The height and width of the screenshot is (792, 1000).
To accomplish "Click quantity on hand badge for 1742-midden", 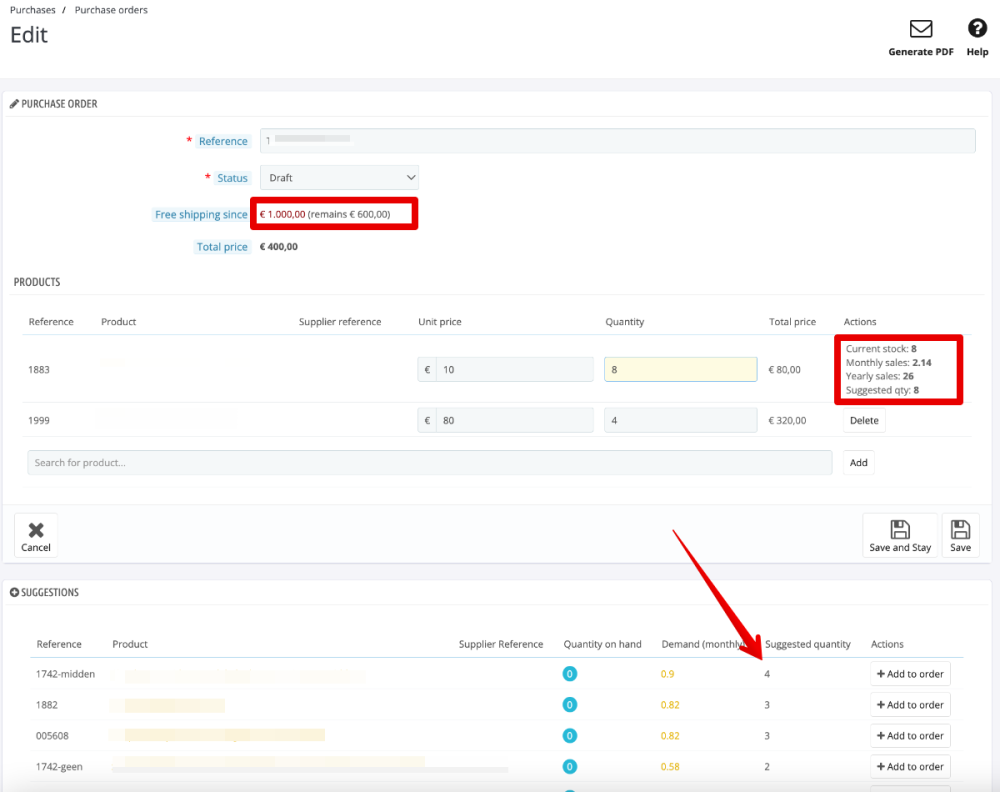I will coord(570,674).
